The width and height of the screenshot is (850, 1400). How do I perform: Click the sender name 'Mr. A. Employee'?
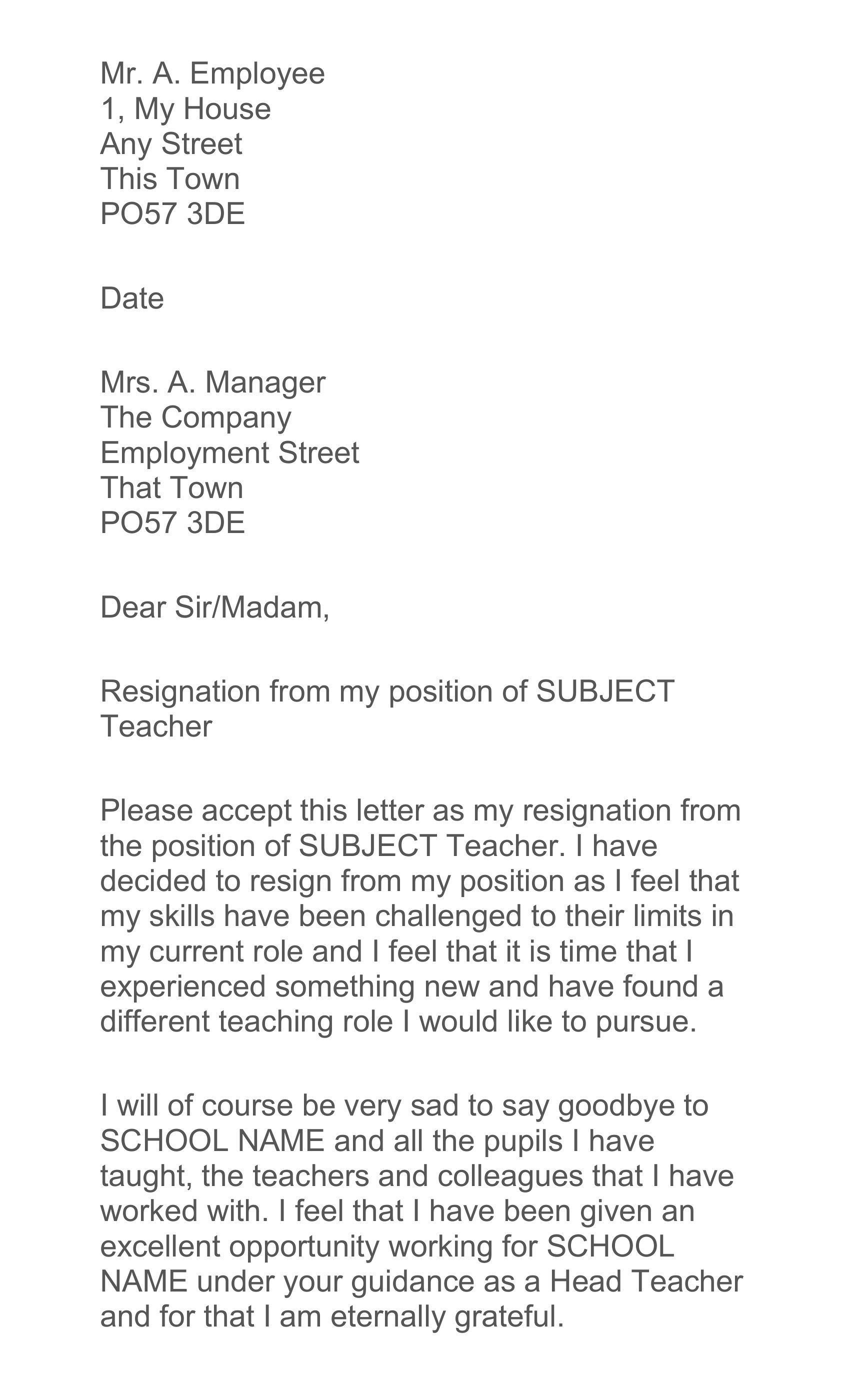[212, 74]
